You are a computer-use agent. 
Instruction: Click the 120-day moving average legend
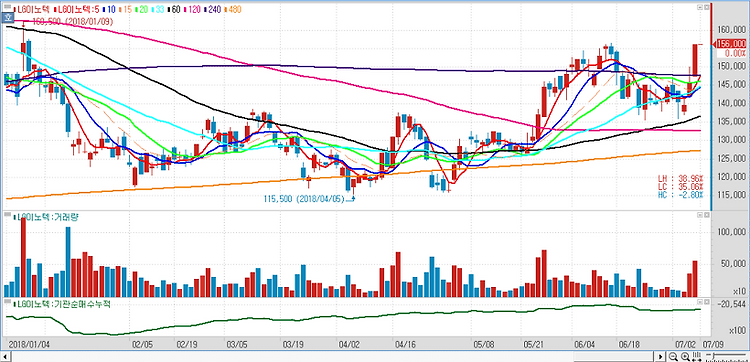192,10
